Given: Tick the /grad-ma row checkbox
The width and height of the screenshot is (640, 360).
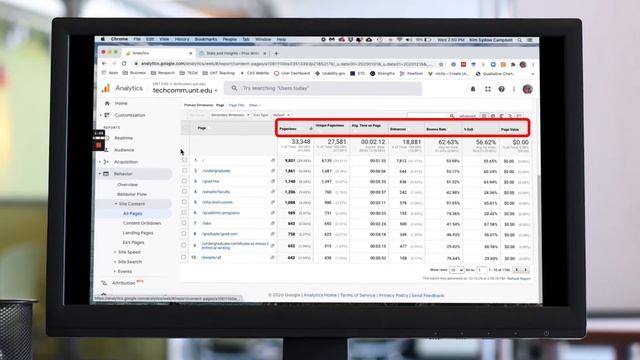Looking at the screenshot, I should tap(184, 181).
